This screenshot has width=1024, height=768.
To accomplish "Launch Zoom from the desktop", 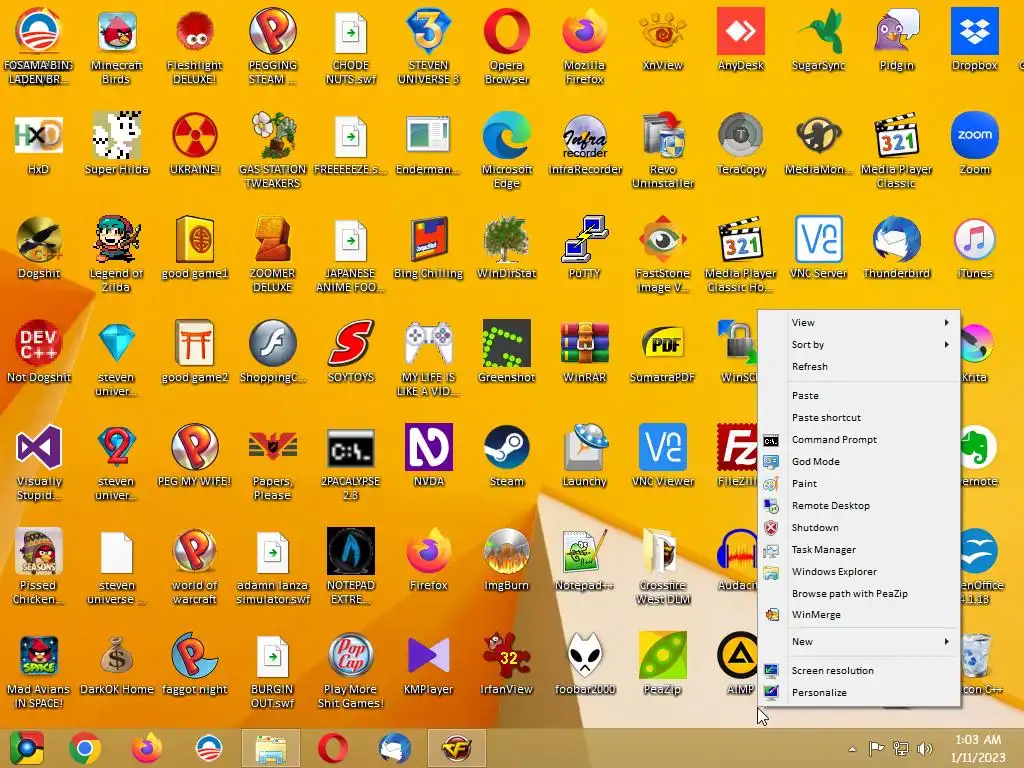I will tap(974, 144).
